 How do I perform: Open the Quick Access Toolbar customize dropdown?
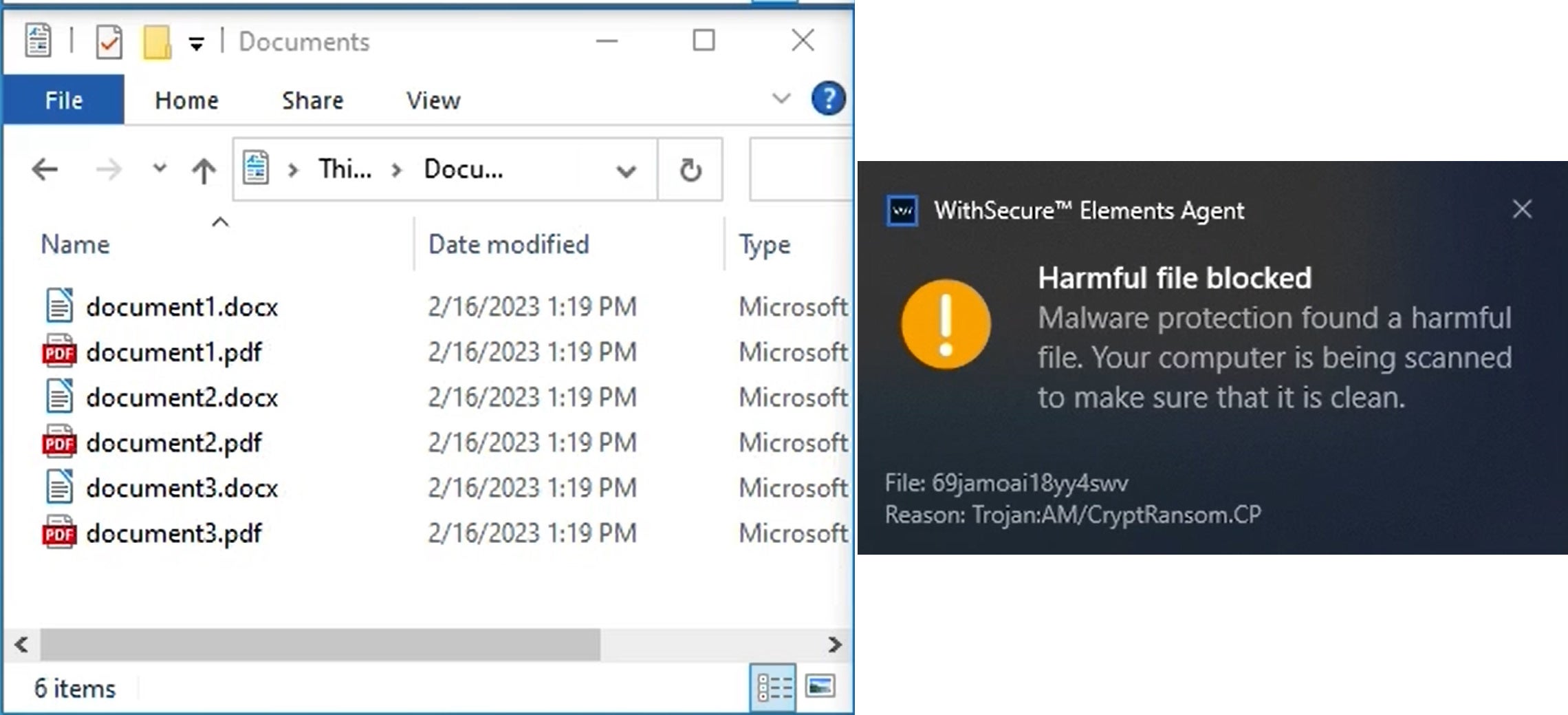coord(195,43)
